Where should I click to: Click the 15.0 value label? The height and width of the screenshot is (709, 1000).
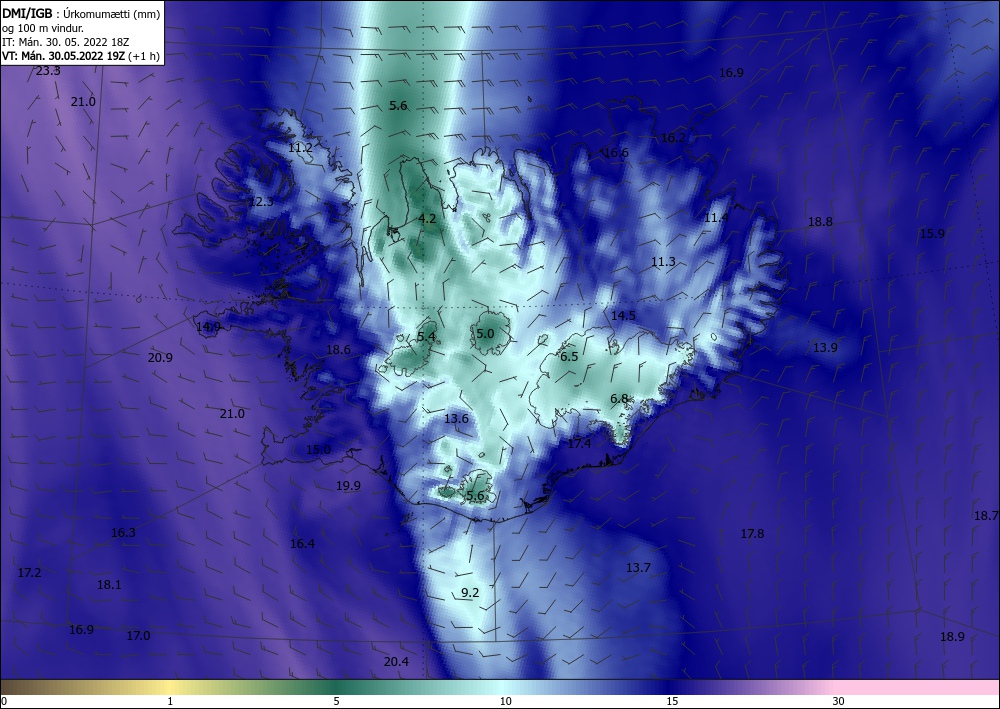pos(318,450)
